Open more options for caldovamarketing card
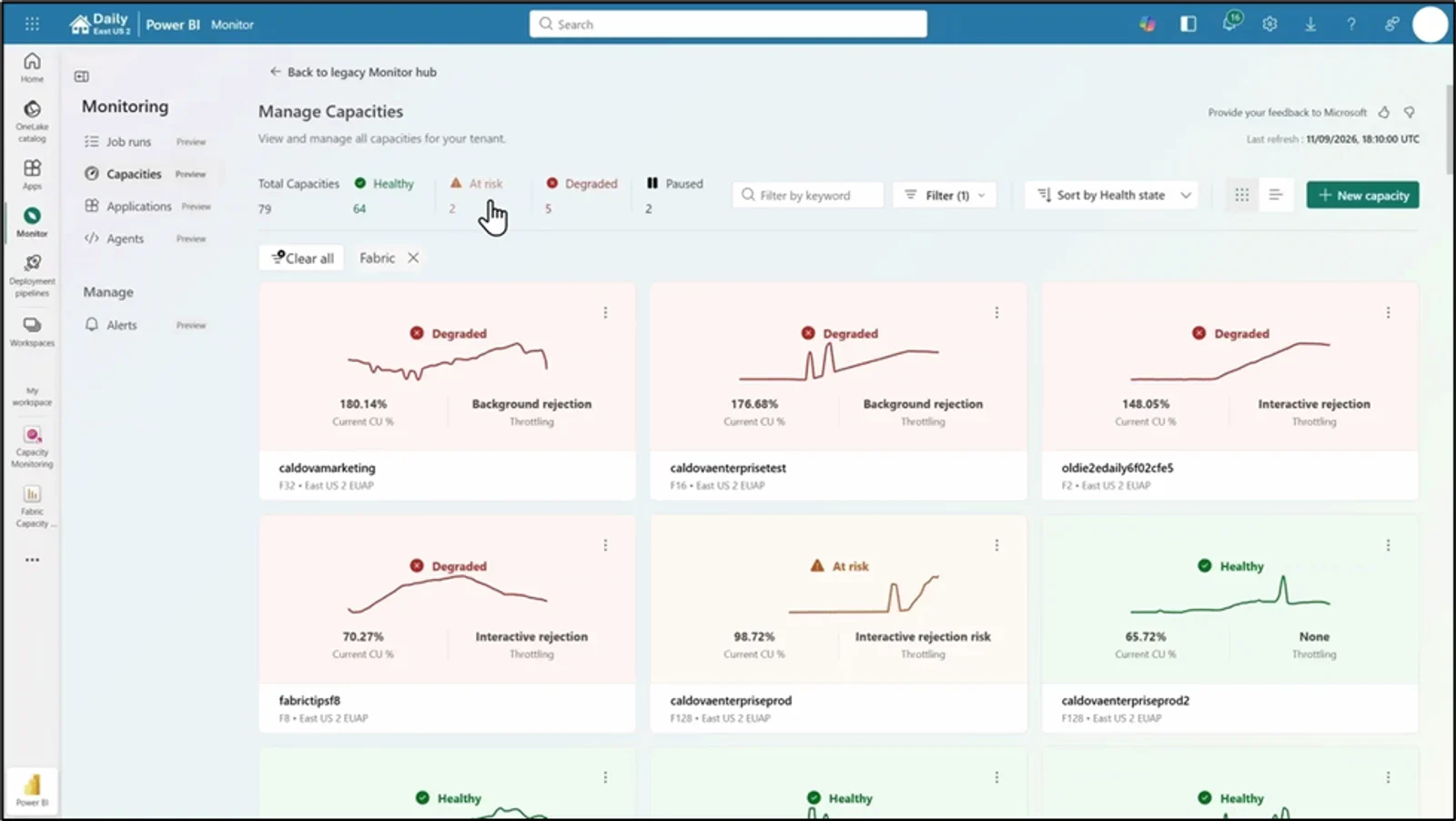Image resolution: width=1456 pixels, height=821 pixels. [605, 312]
